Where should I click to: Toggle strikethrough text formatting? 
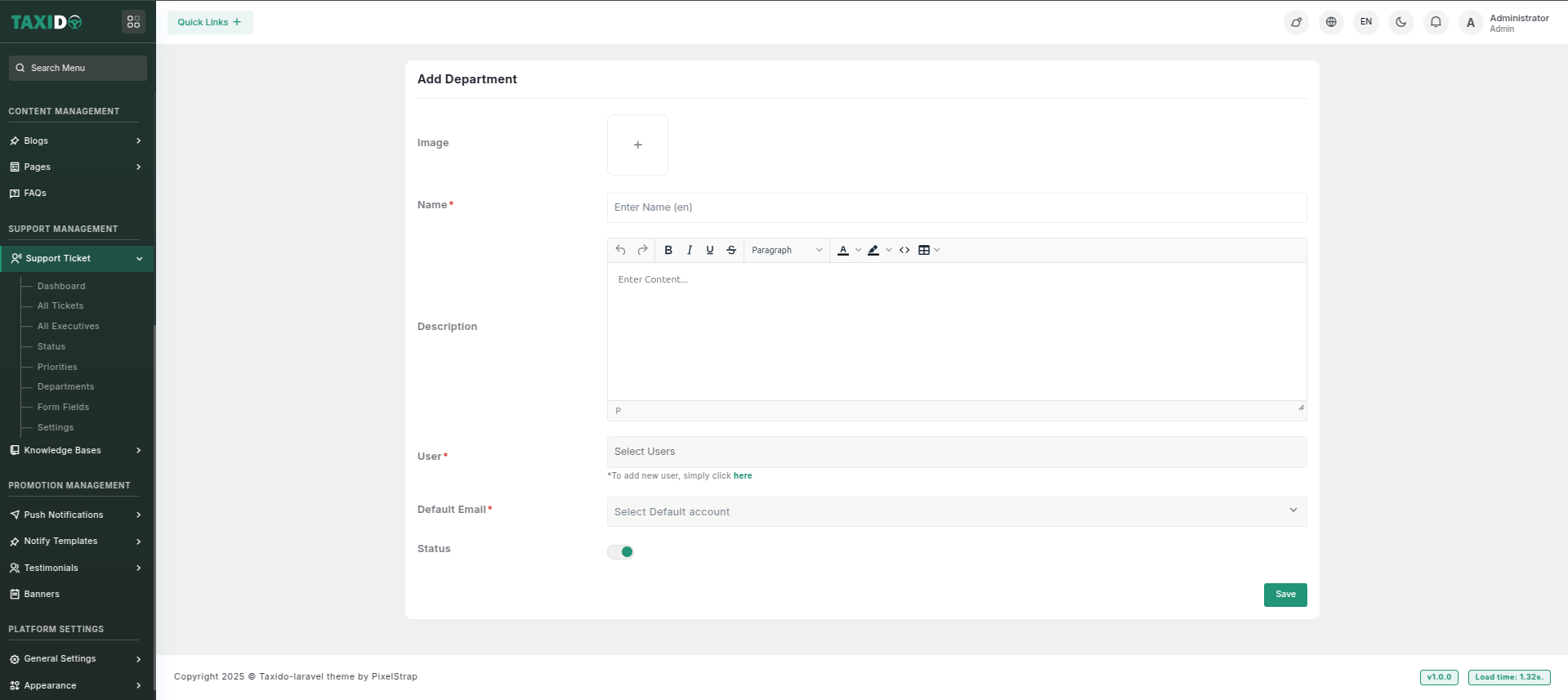tap(731, 251)
